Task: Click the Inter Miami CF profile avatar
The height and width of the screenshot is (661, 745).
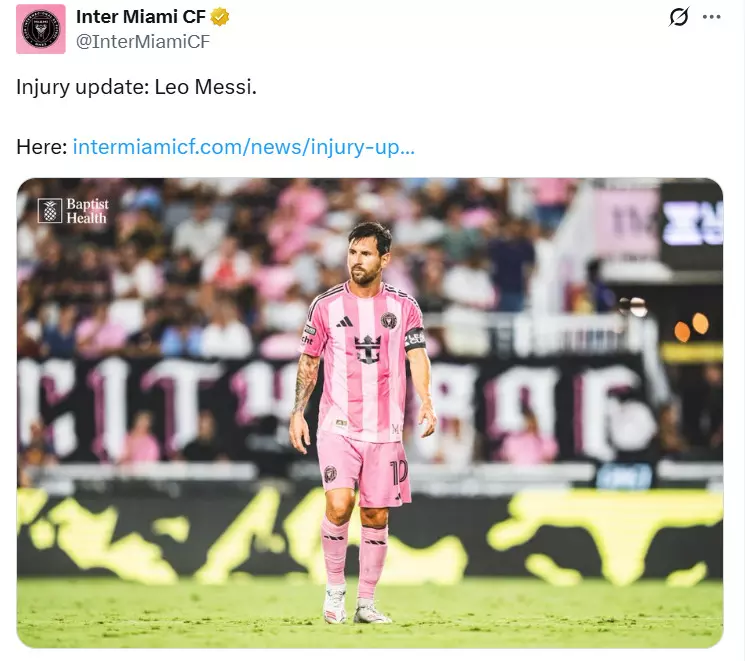Action: pos(41,29)
